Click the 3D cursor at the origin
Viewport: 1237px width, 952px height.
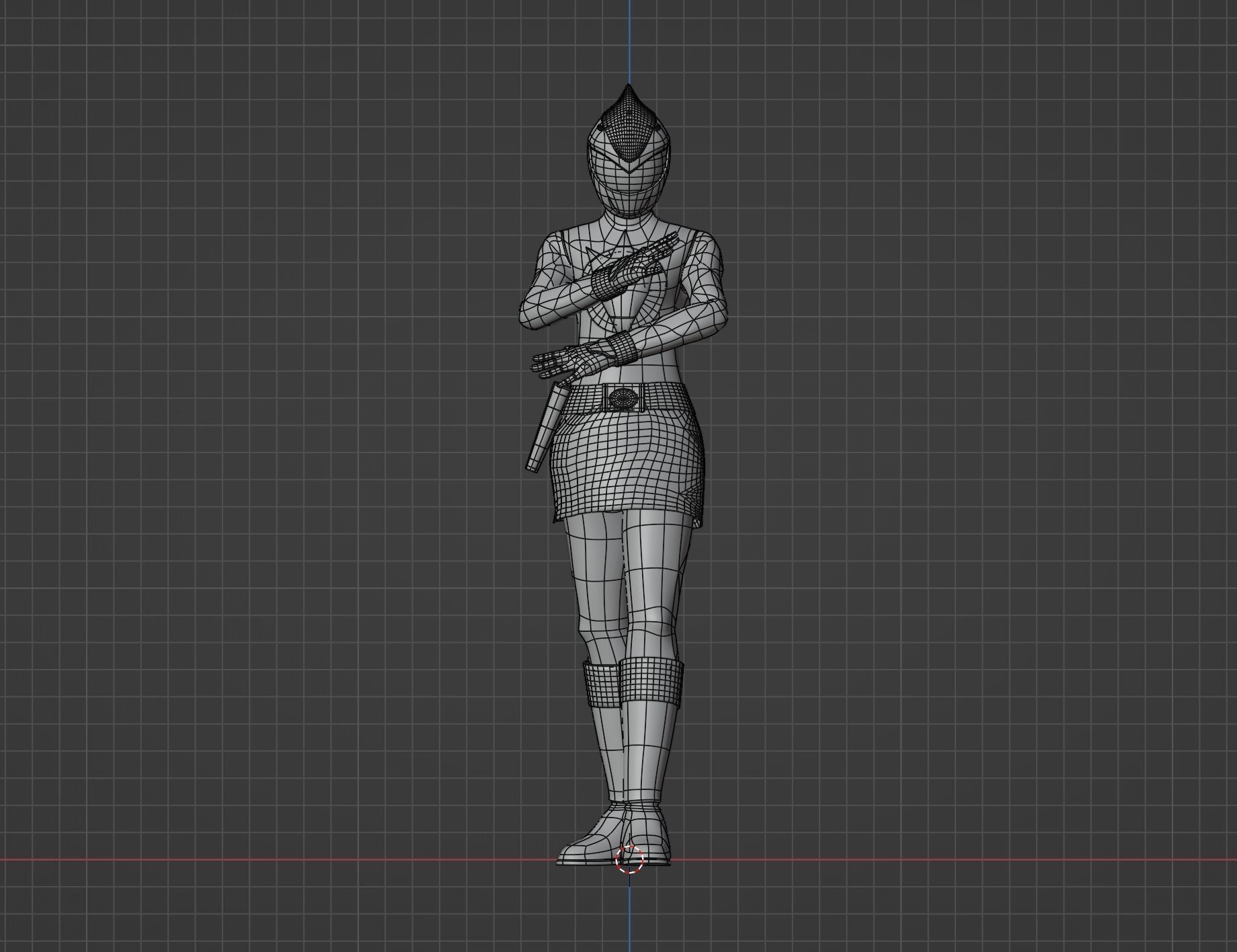[x=629, y=859]
